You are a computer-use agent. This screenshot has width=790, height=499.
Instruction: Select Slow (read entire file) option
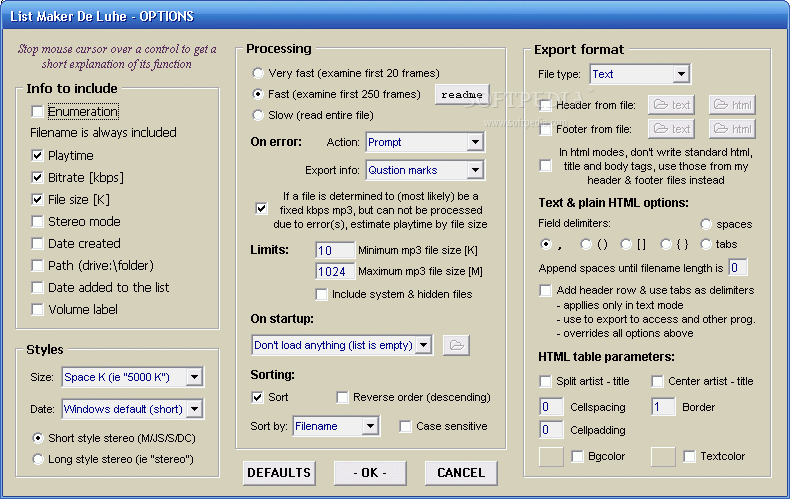(258, 115)
